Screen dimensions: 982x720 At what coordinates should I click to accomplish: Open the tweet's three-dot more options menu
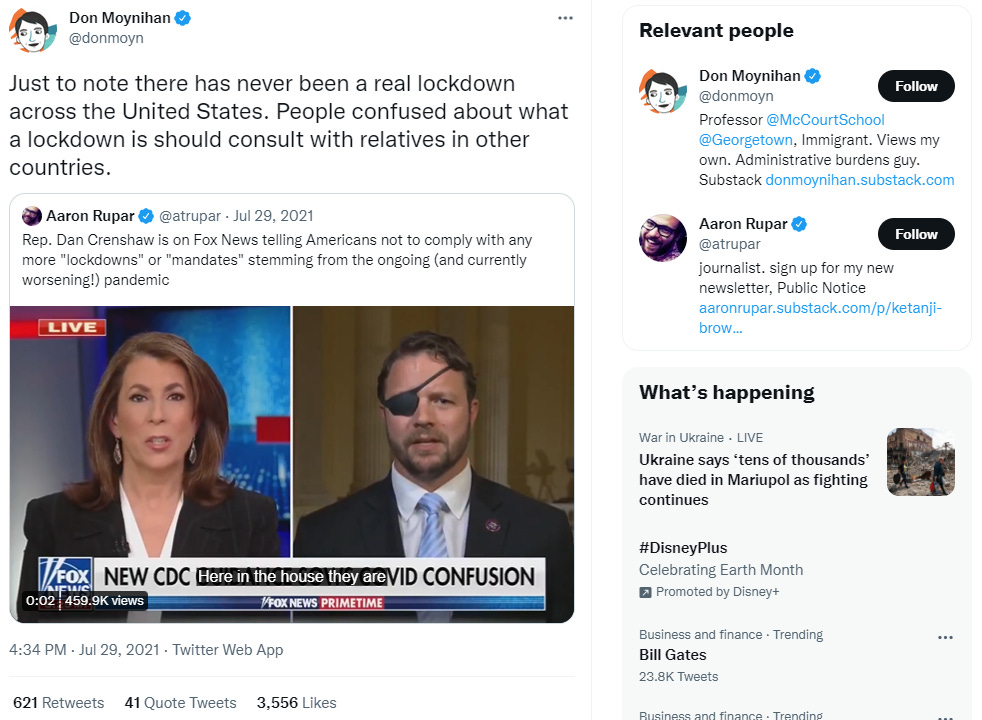point(565,18)
